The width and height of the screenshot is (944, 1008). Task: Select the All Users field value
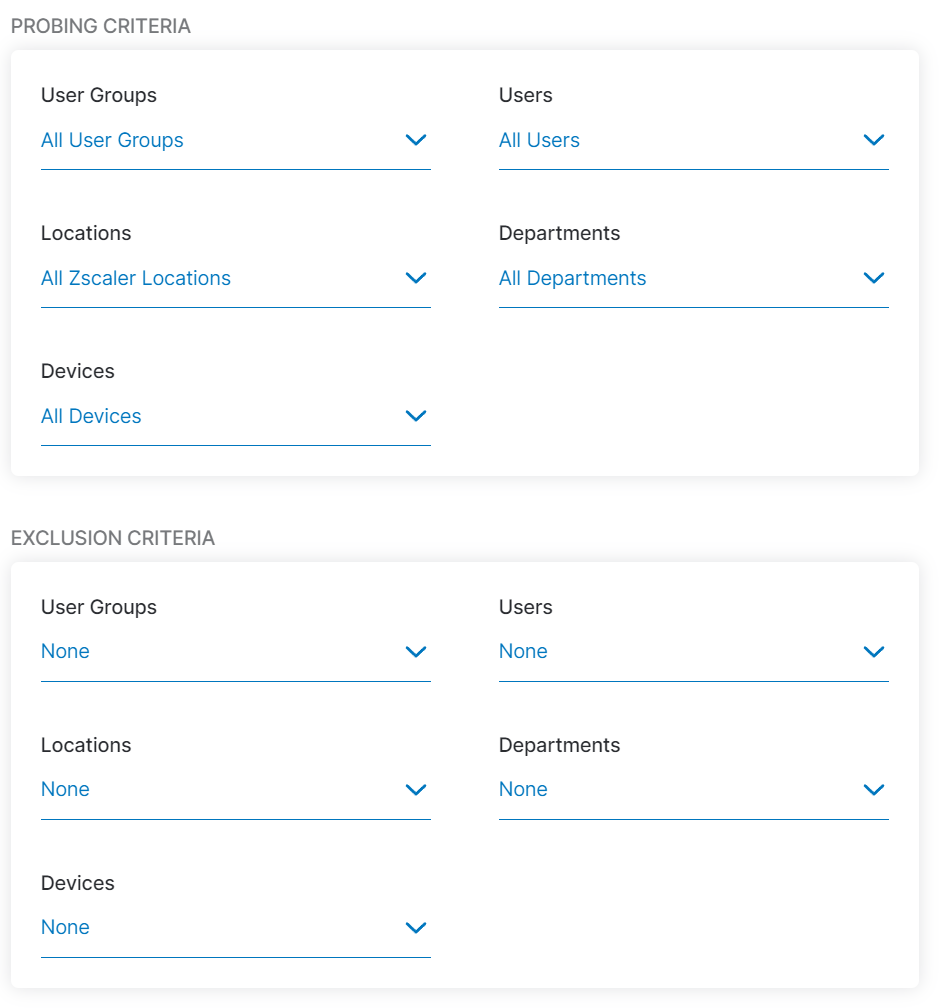[x=540, y=140]
